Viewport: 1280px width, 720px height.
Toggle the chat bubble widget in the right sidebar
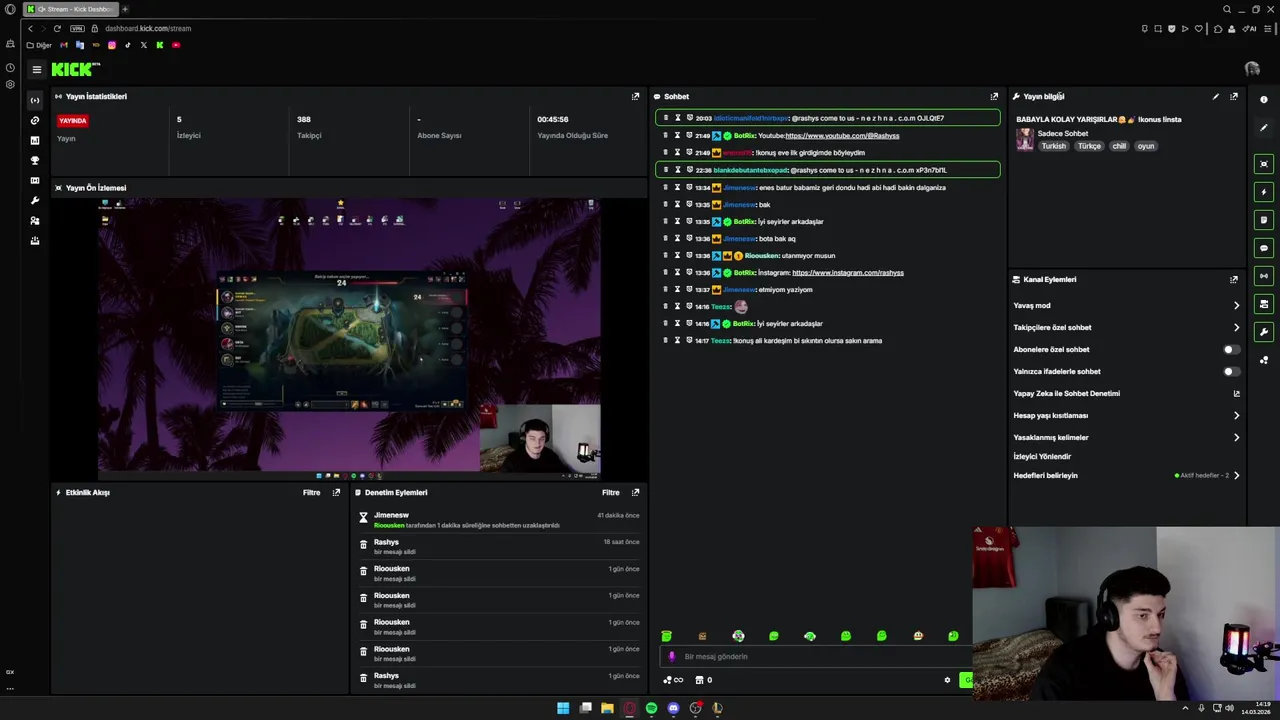(1264, 248)
